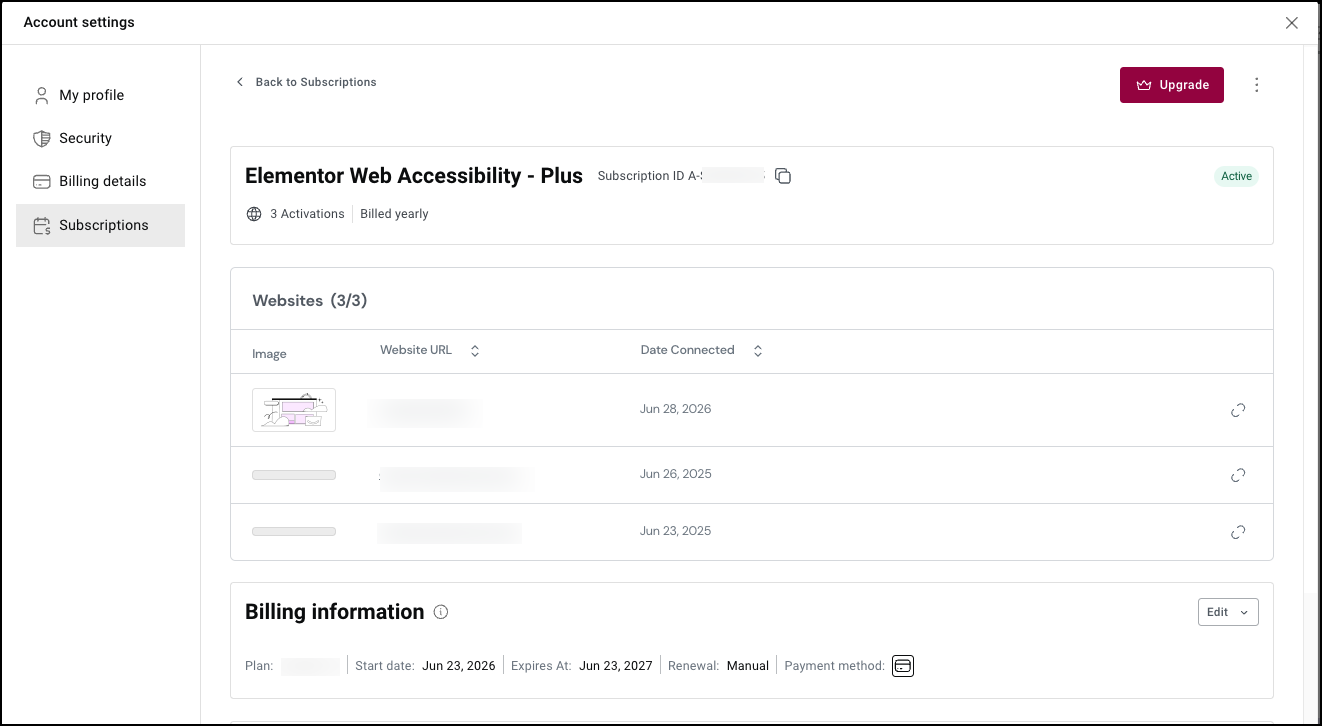The height and width of the screenshot is (726, 1322).
Task: Open Billing details page
Action: [100, 181]
